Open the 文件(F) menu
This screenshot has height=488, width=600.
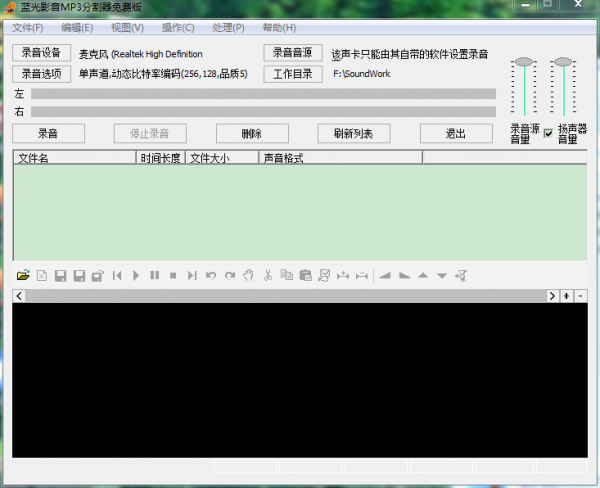[x=27, y=27]
